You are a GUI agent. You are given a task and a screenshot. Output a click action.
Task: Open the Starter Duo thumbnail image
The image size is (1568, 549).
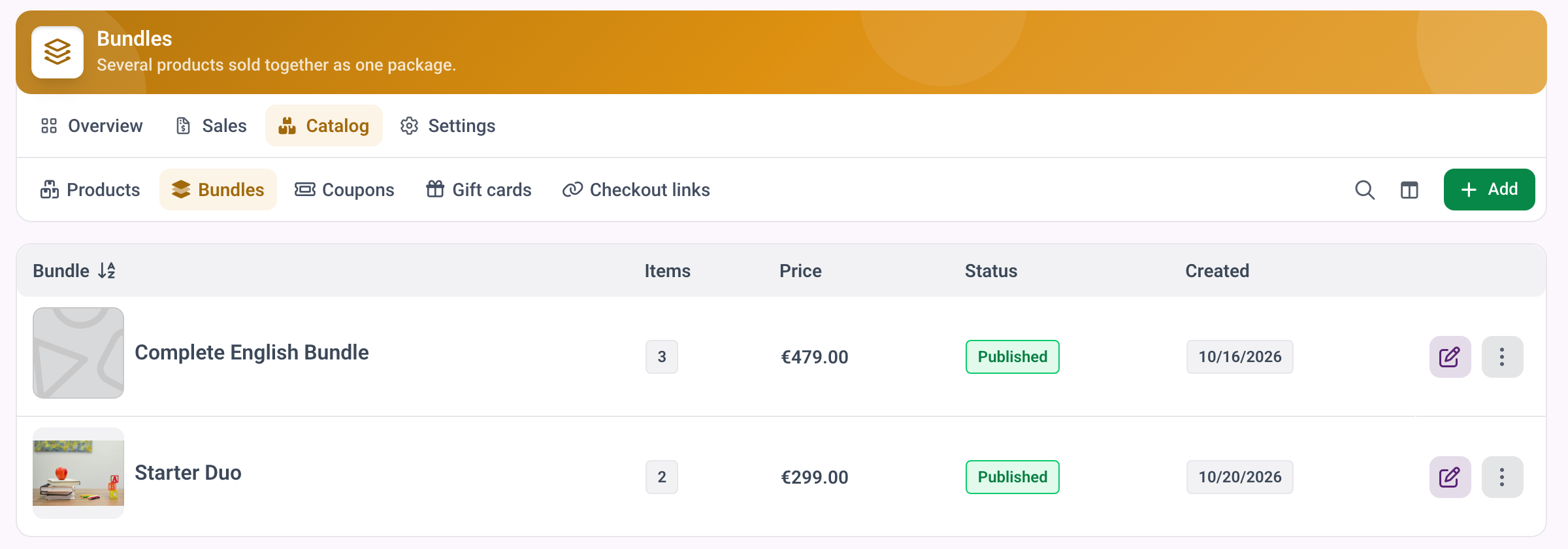pyautogui.click(x=78, y=473)
